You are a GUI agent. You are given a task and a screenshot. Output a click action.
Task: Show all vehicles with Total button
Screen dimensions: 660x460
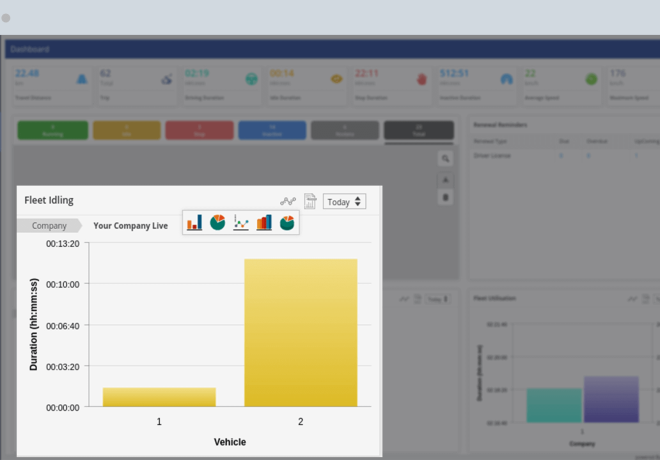[x=418, y=130]
